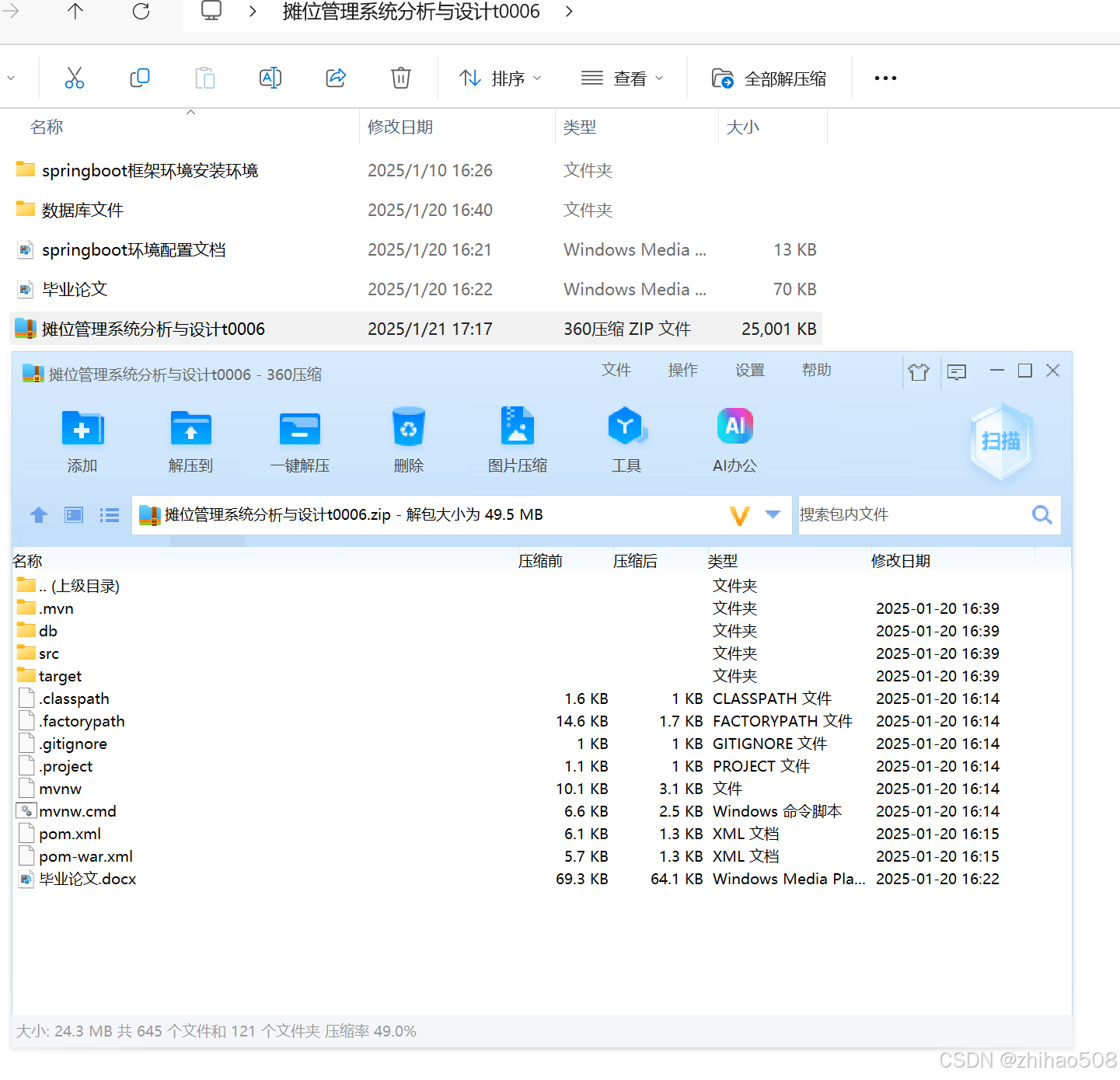Click the 一键解压 one-click extract icon
The width and height of the screenshot is (1120, 1080).
tap(300, 441)
